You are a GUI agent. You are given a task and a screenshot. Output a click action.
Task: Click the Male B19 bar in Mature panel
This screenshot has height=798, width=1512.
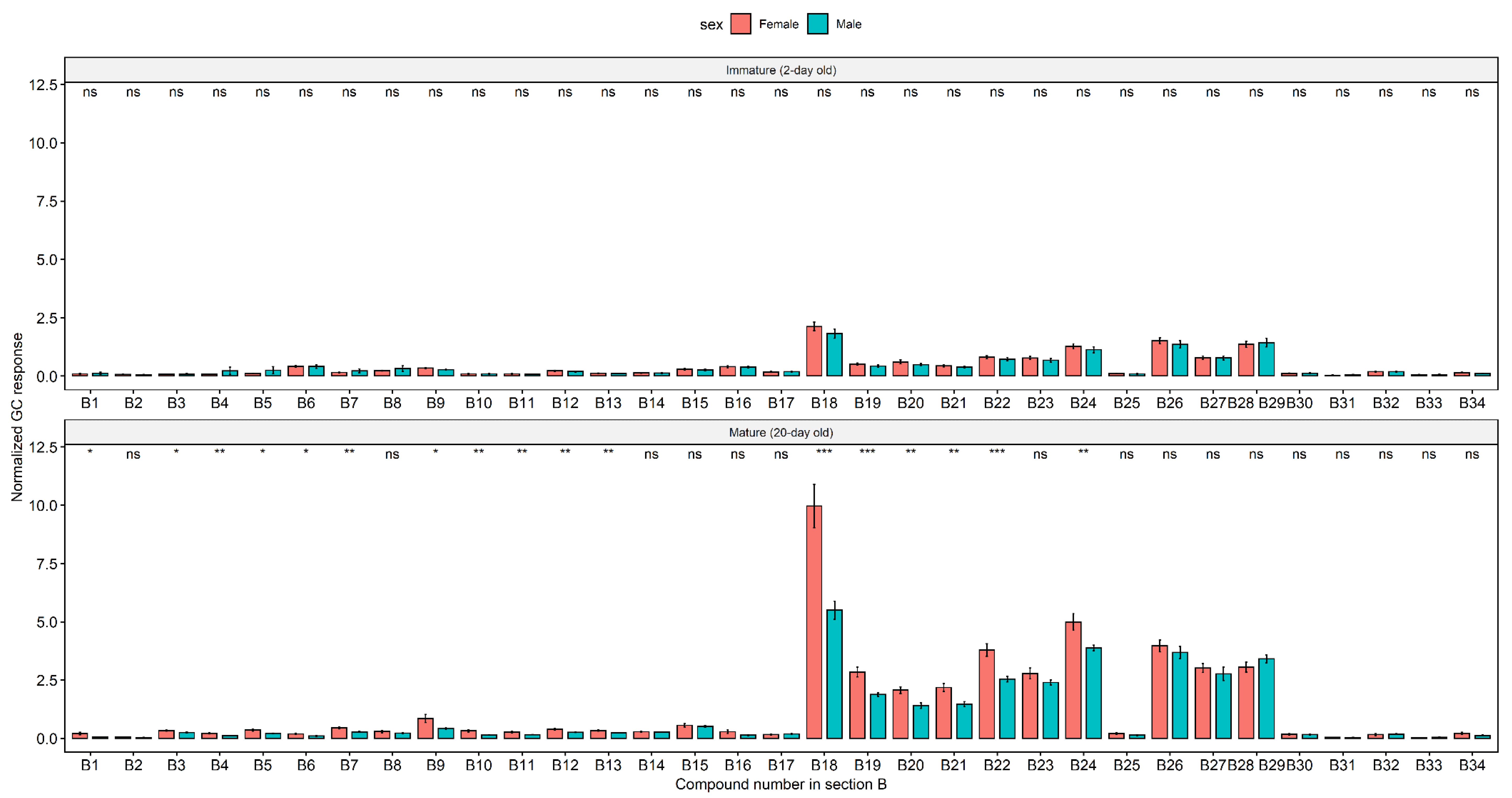[x=878, y=716]
